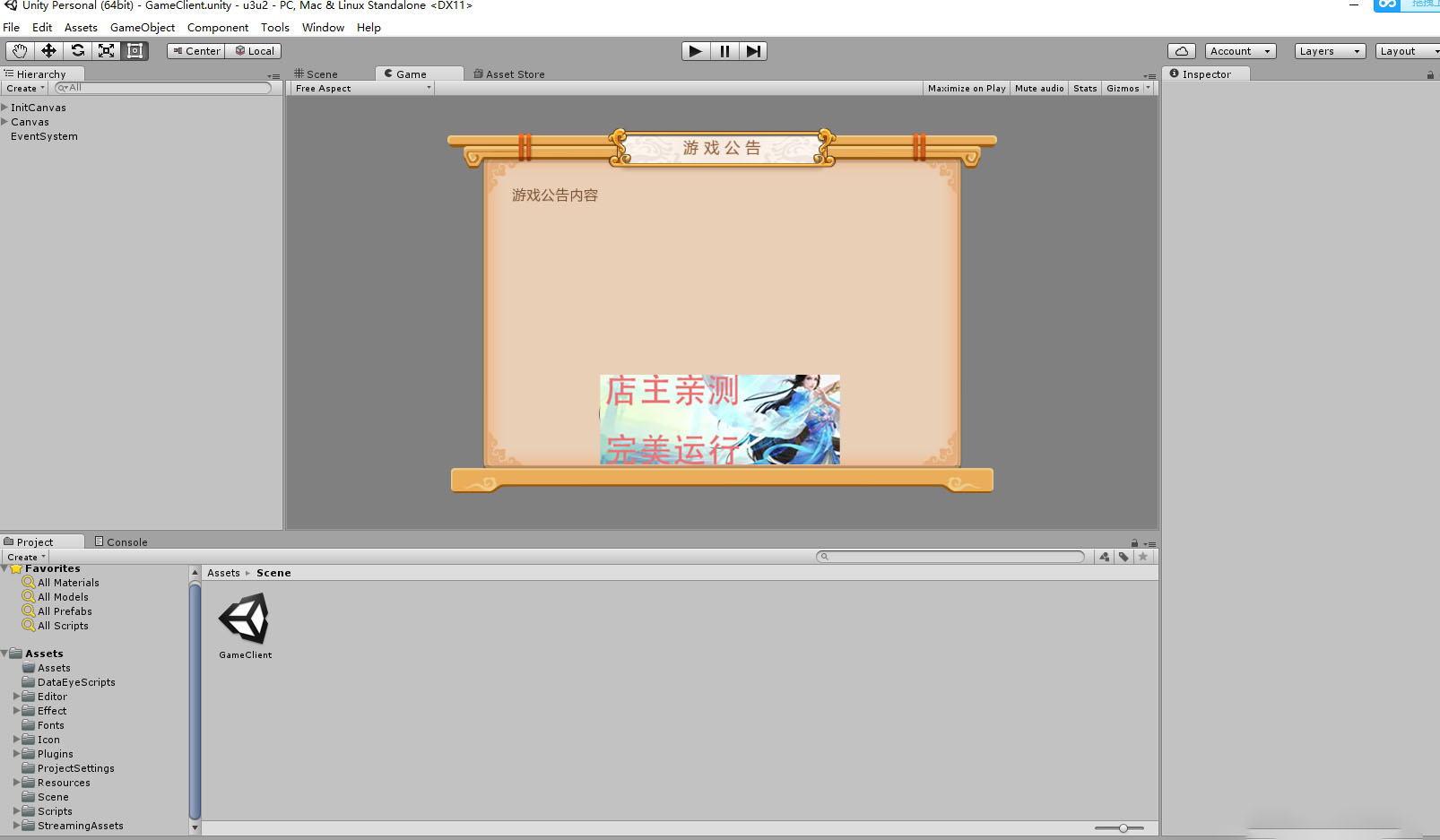Open the Layers dropdown
Image resolution: width=1440 pixels, height=840 pixels.
point(1330,51)
